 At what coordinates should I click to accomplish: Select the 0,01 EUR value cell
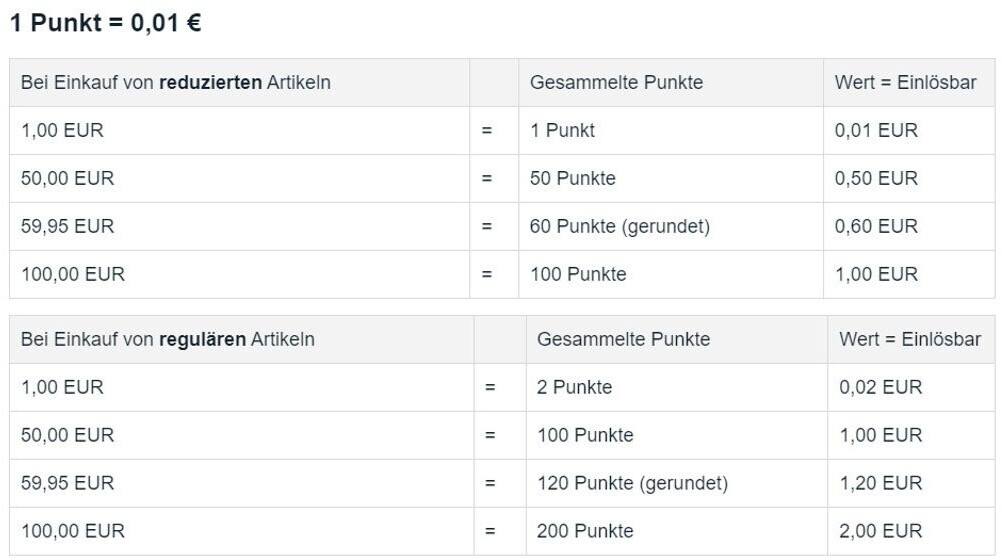point(909,130)
